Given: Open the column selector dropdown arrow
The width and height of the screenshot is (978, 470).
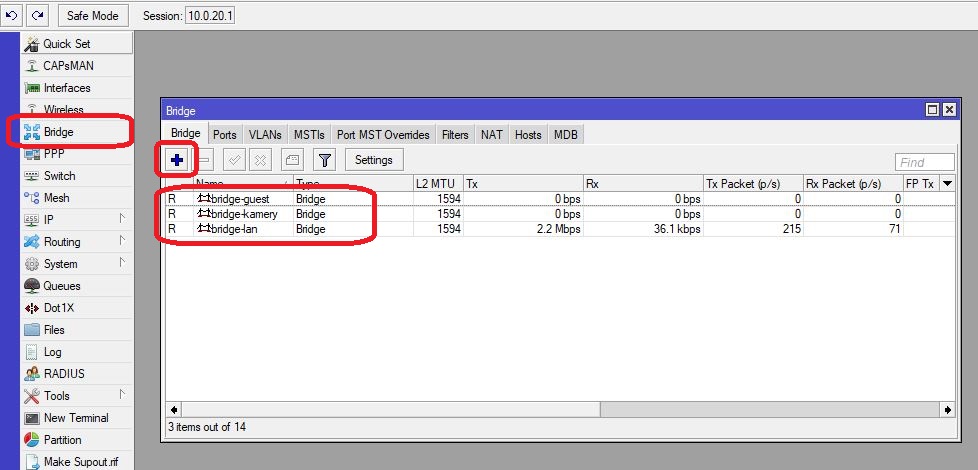Looking at the screenshot, I should pos(947,183).
